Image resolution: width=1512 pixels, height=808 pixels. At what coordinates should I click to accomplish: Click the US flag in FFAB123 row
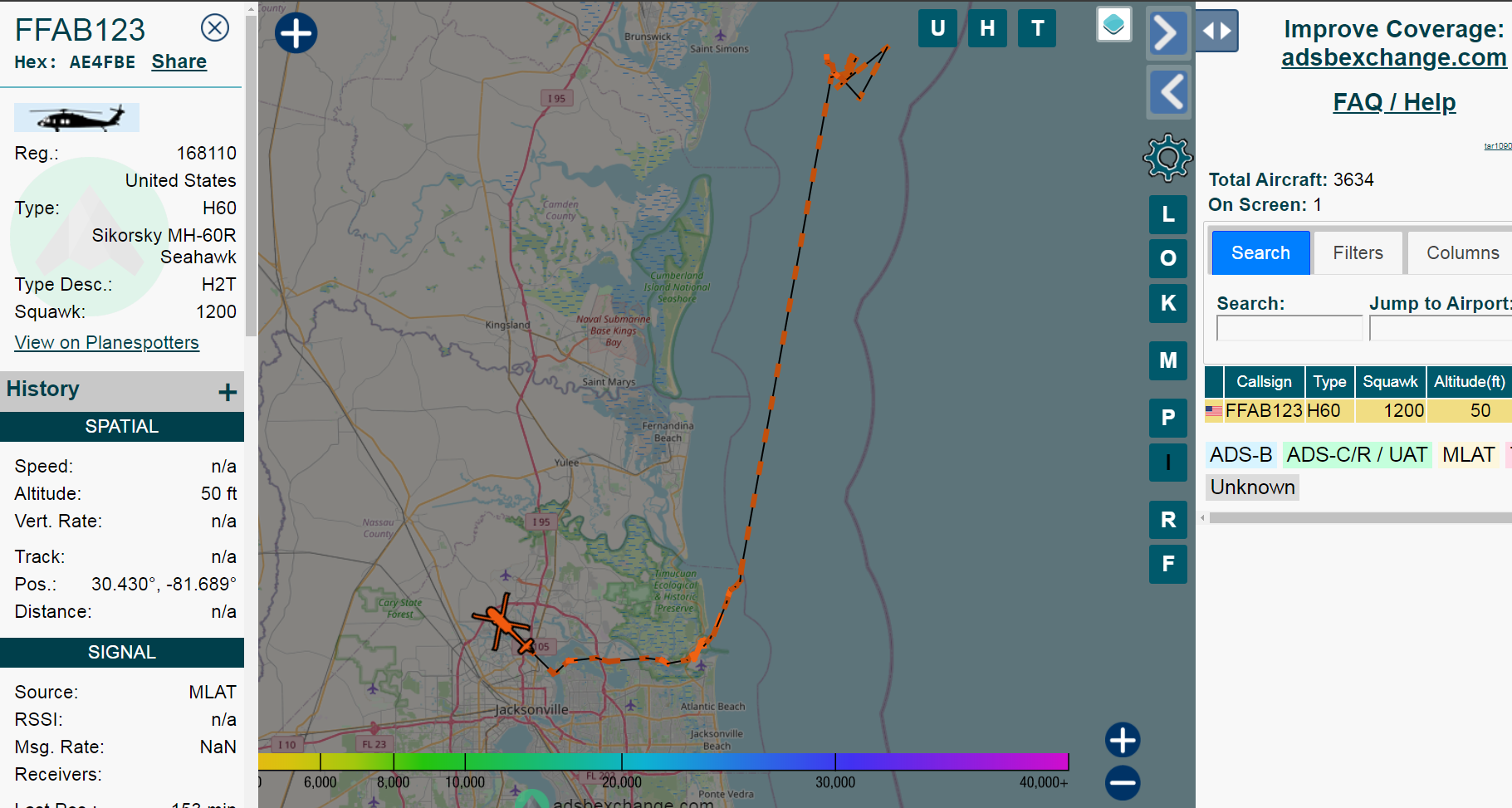pos(1214,411)
